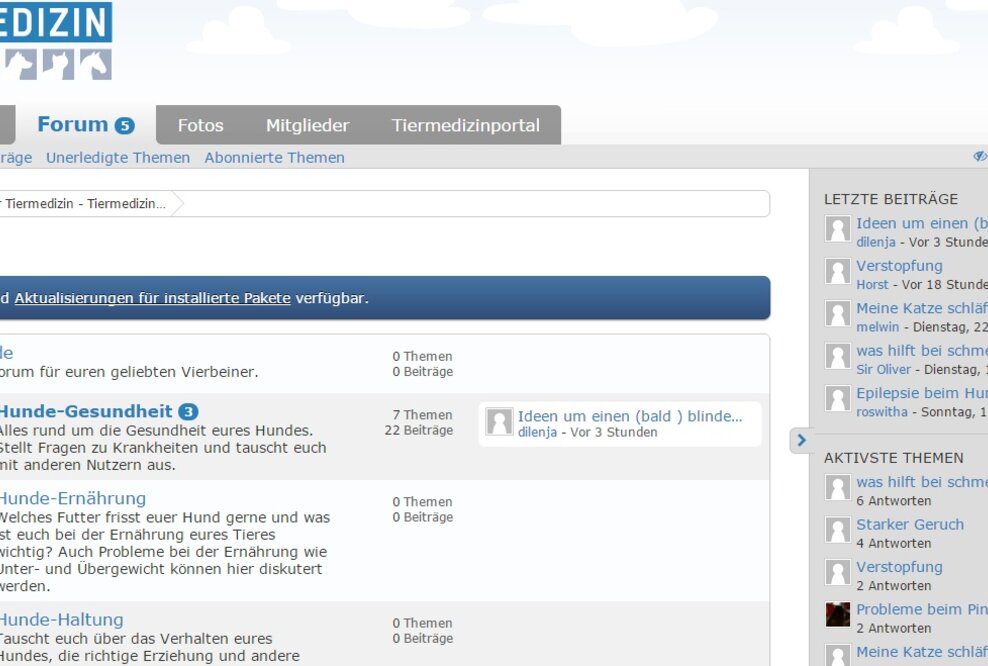Click avatar beside Starker Geruch topic
The height and width of the screenshot is (666, 988).
click(837, 530)
